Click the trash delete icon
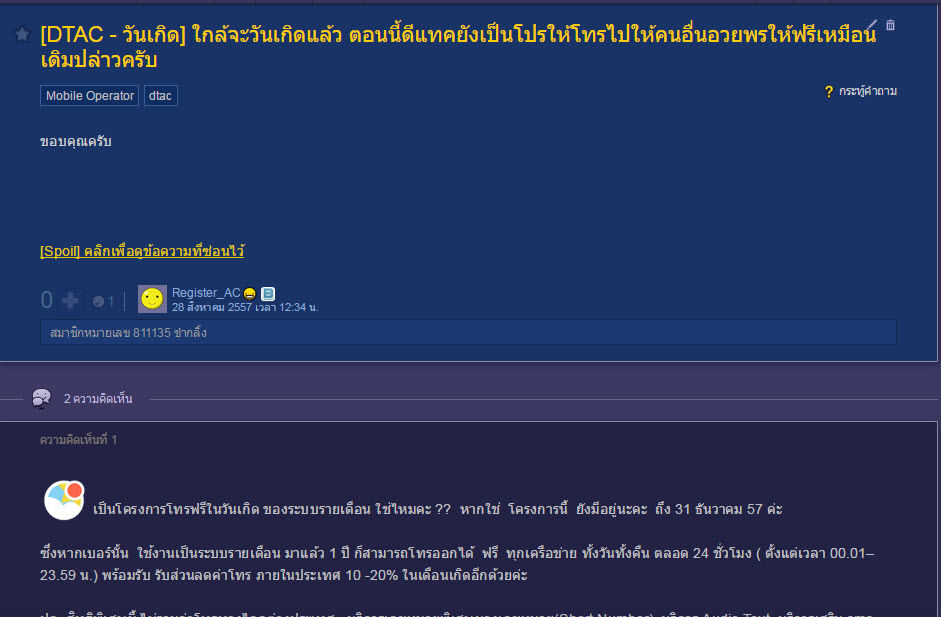The width and height of the screenshot is (941, 617). click(891, 25)
